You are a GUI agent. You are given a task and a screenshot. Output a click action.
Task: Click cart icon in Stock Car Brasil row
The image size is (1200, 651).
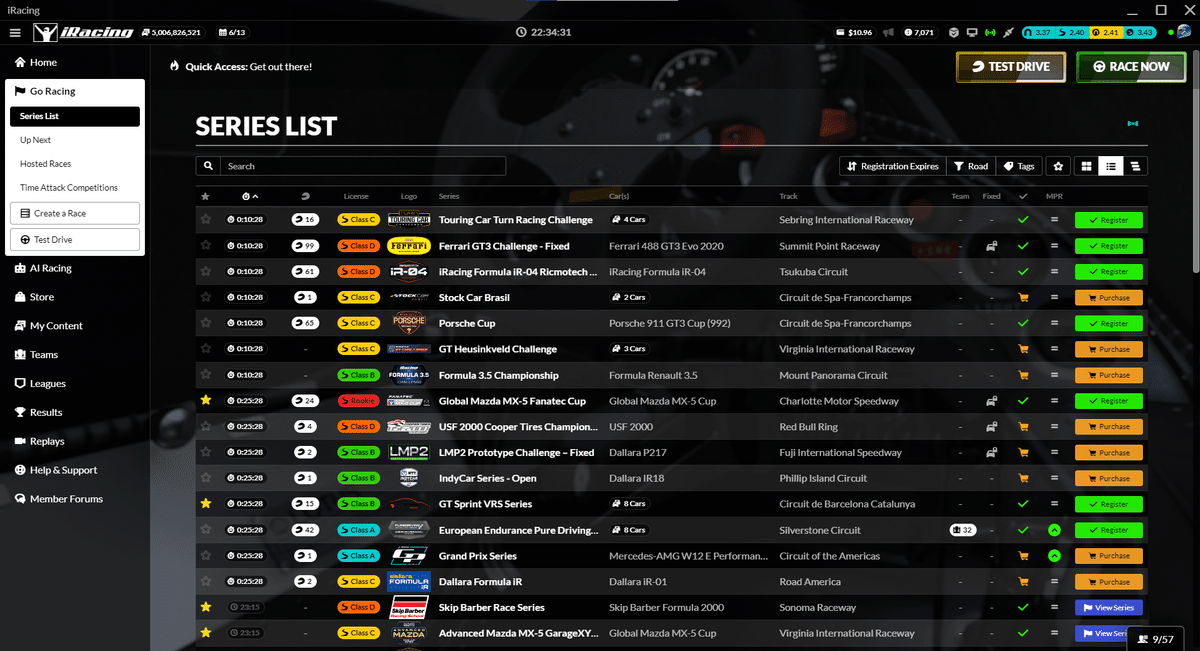click(1022, 297)
